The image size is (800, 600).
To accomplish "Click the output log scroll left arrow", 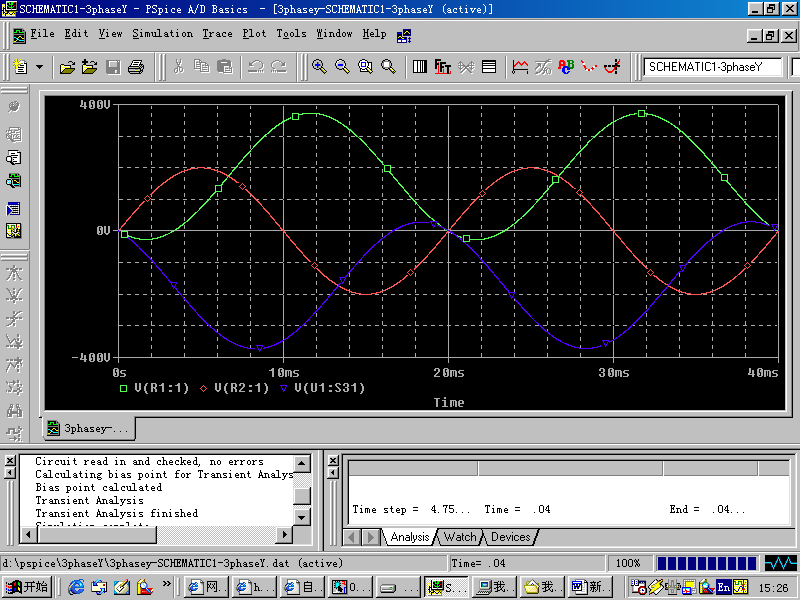I will coord(29,534).
